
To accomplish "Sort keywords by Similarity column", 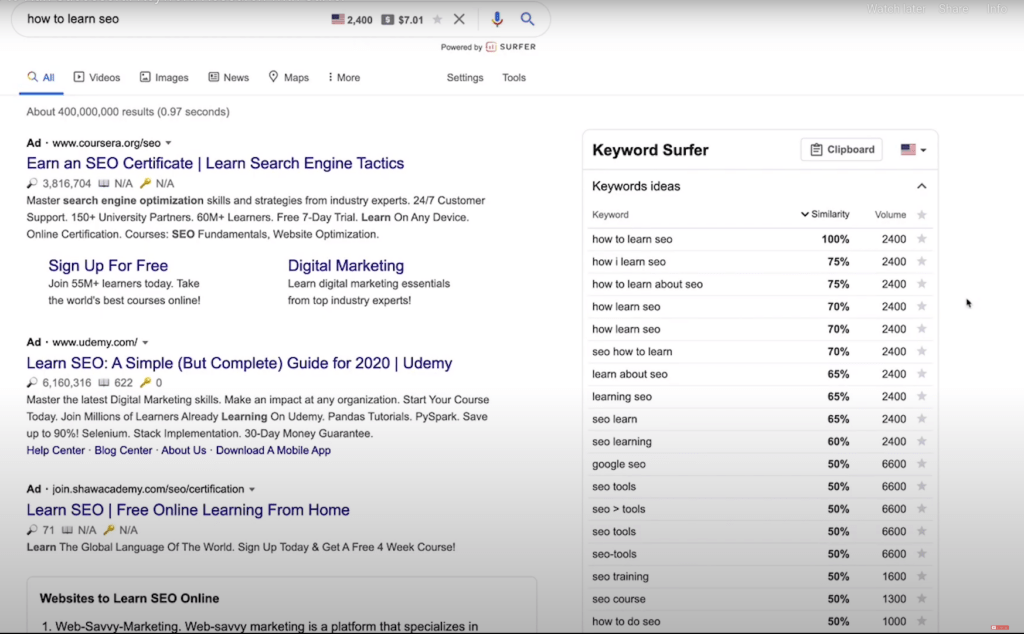I will point(825,214).
